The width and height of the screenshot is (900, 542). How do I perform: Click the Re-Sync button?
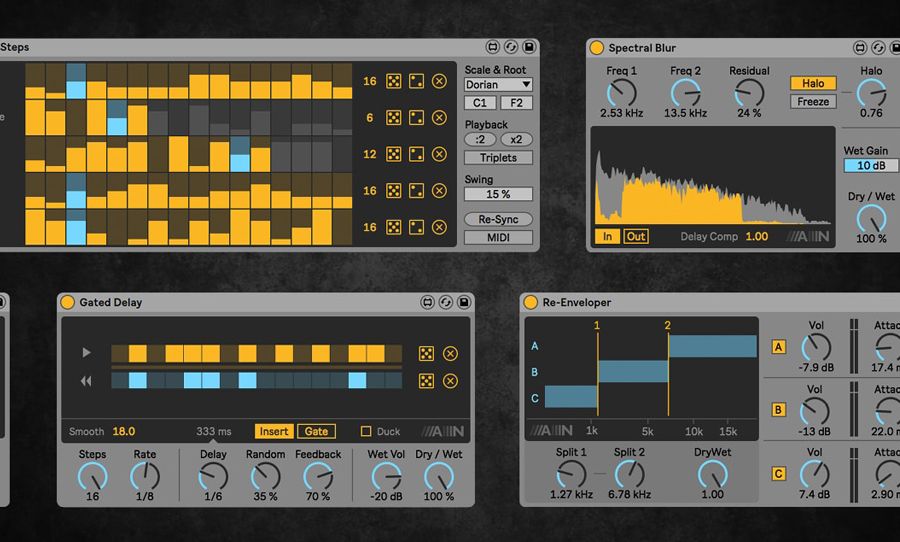coord(498,219)
